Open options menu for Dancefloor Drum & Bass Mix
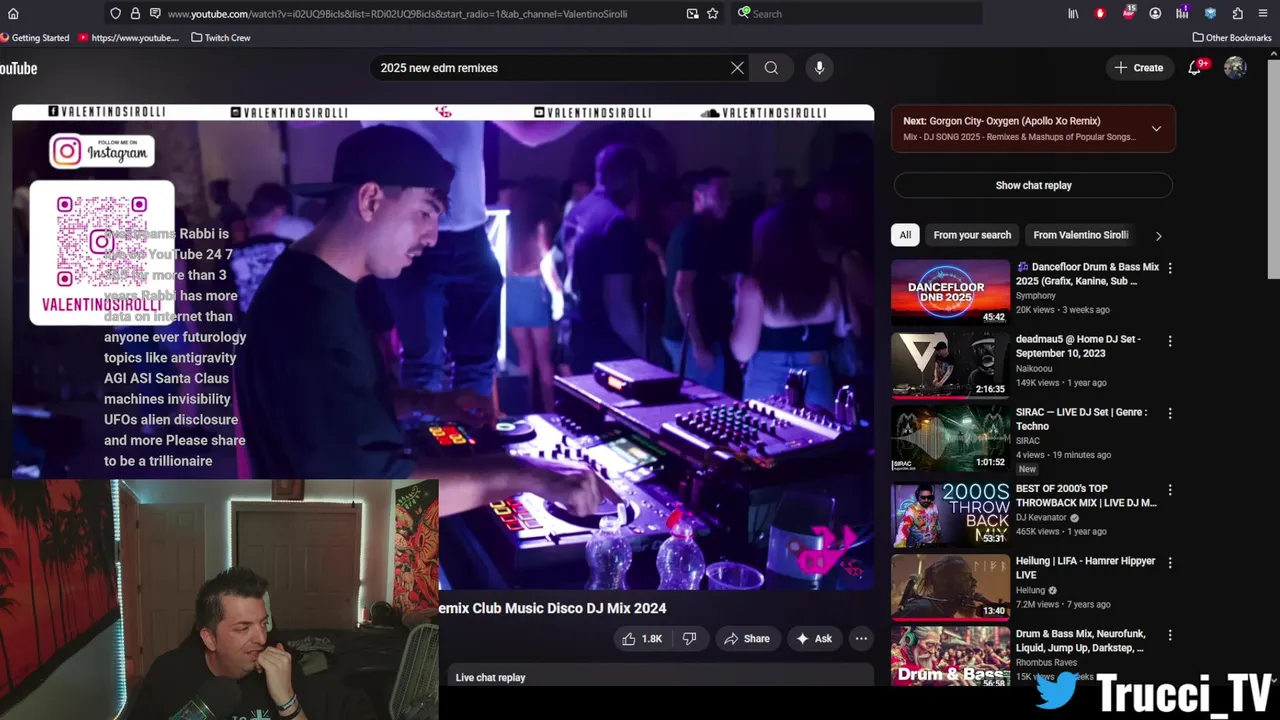This screenshot has width=1280, height=720. click(x=1170, y=268)
